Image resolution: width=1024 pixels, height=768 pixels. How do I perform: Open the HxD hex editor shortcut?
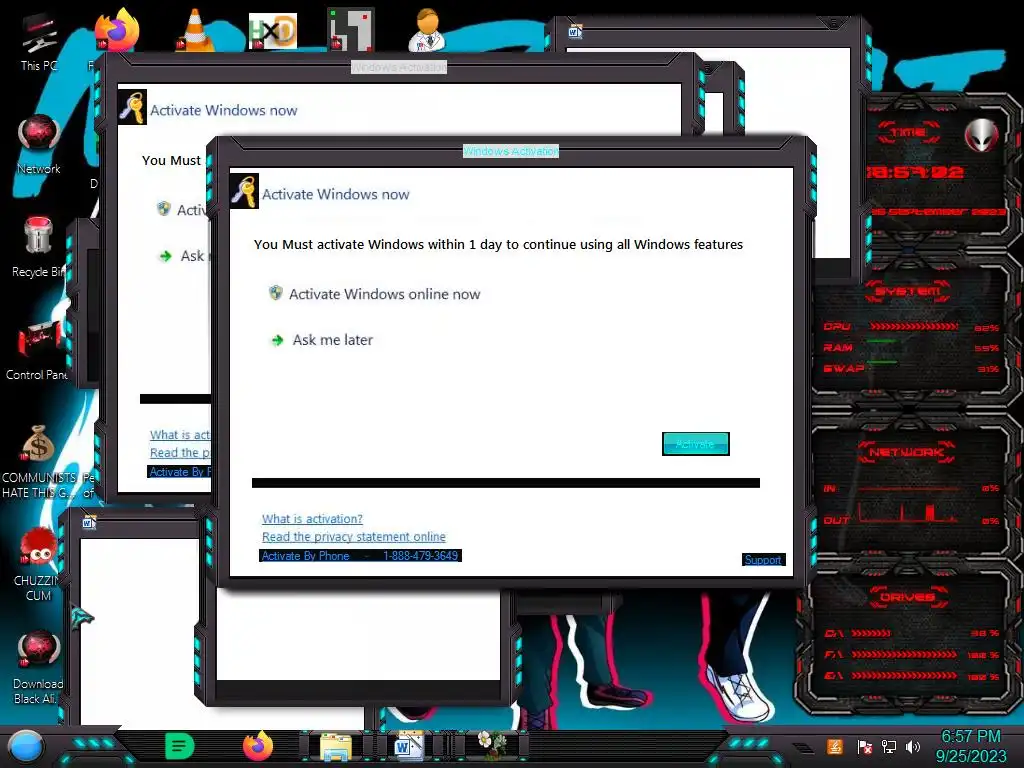tap(272, 31)
